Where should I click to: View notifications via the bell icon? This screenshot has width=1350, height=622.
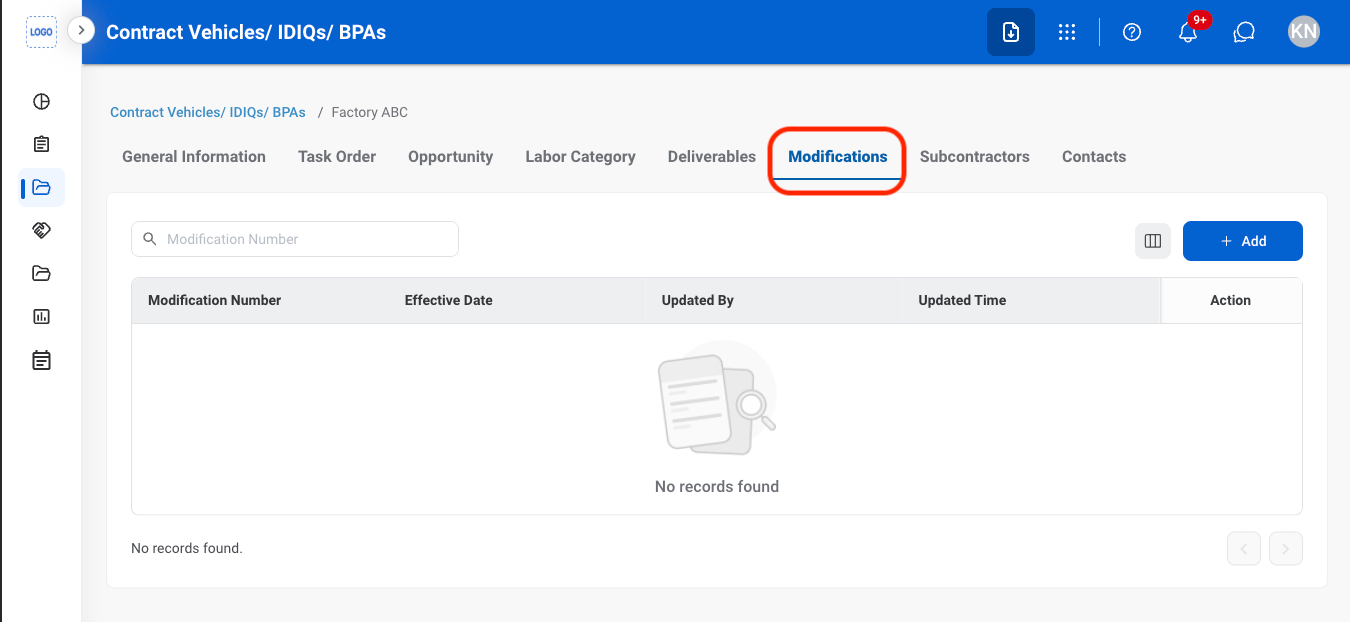(1188, 32)
